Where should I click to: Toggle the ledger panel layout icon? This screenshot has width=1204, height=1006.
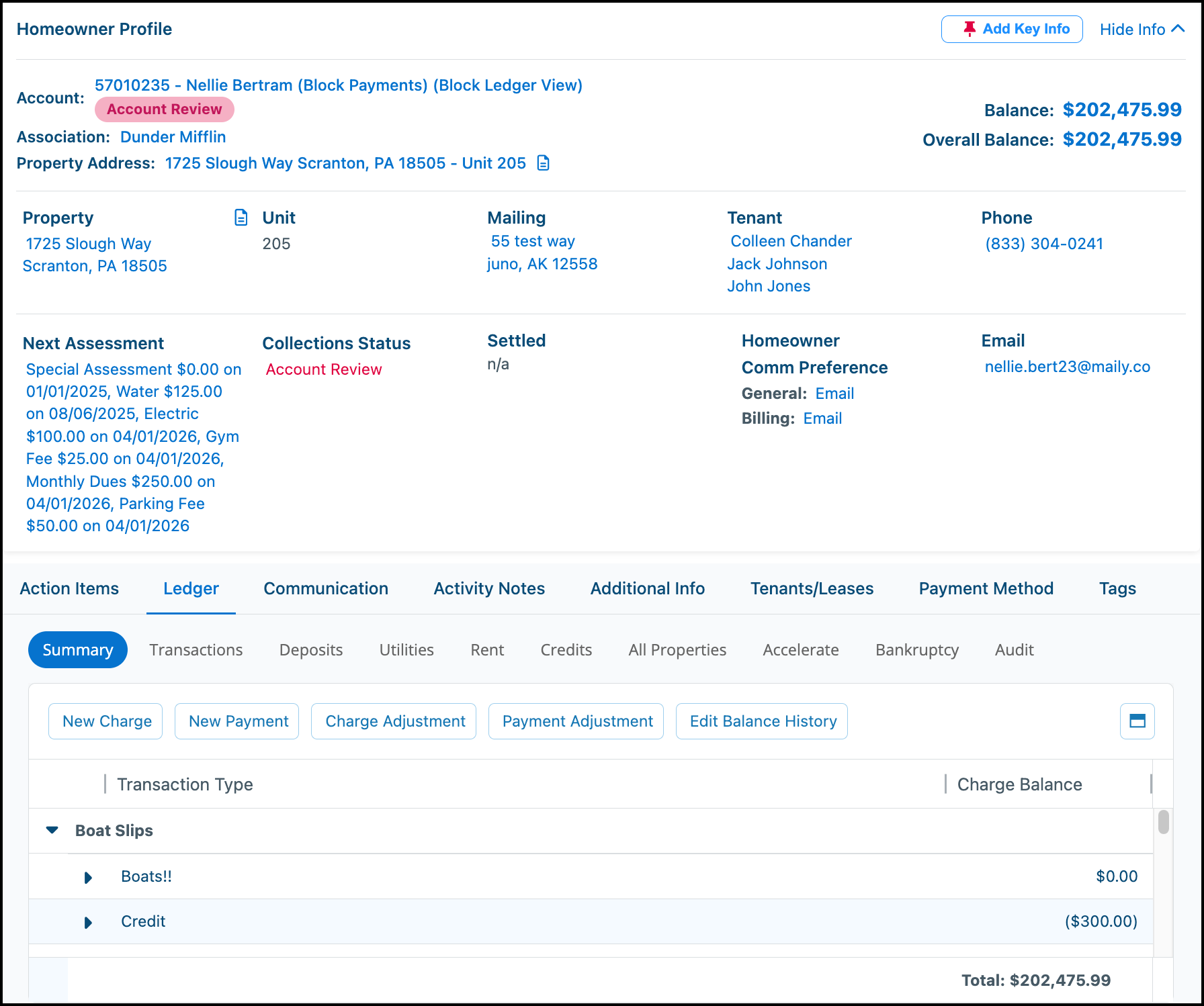click(x=1137, y=721)
